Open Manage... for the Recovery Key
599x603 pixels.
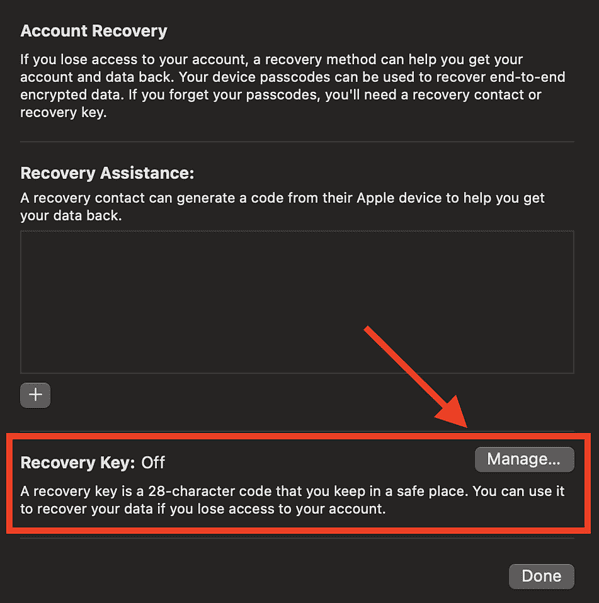point(524,459)
